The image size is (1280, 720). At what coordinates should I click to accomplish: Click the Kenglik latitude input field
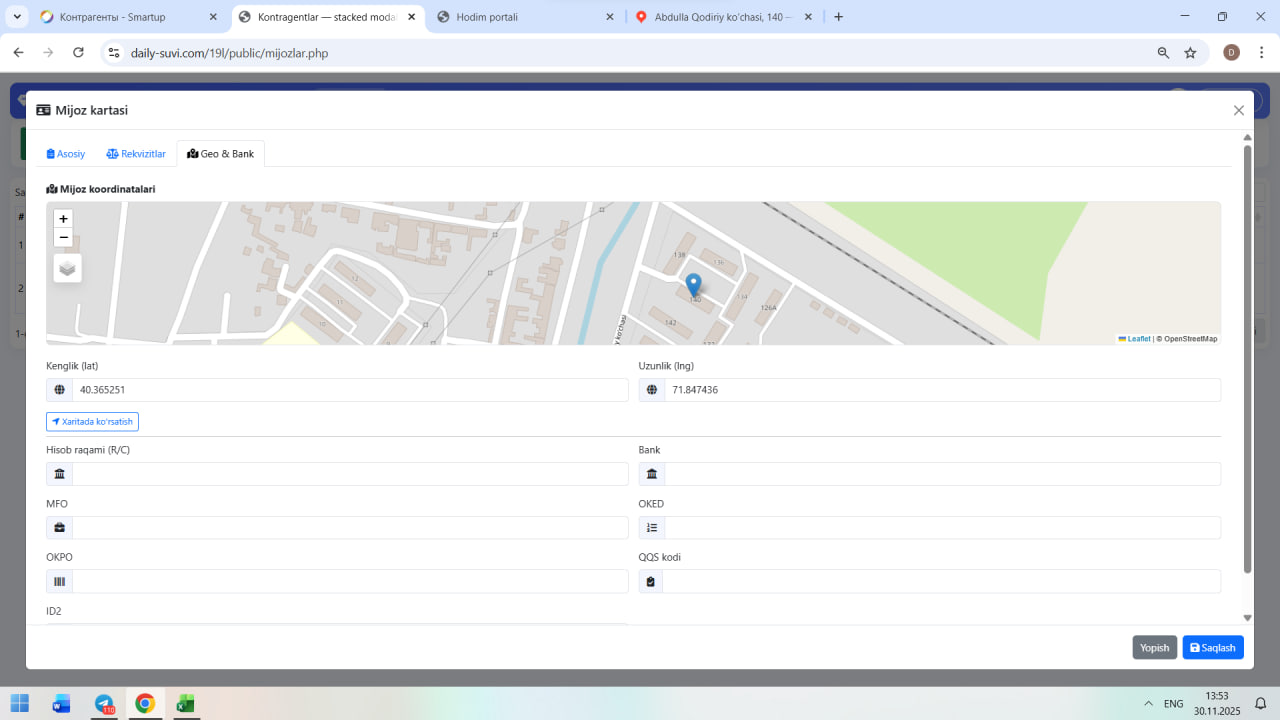[x=349, y=390]
